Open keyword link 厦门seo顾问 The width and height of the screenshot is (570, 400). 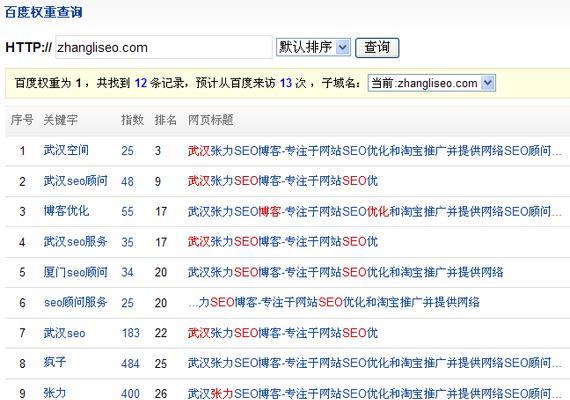click(76, 272)
